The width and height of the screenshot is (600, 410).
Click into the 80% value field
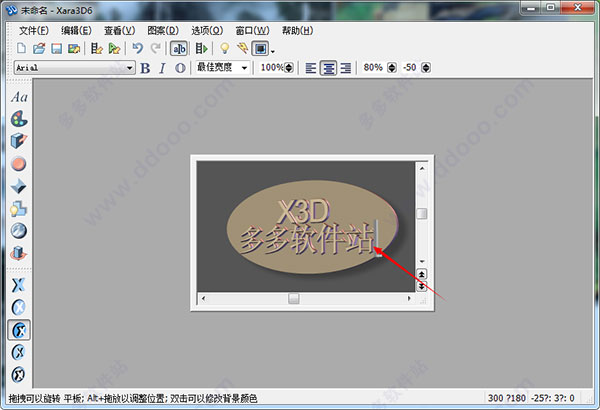pos(373,68)
